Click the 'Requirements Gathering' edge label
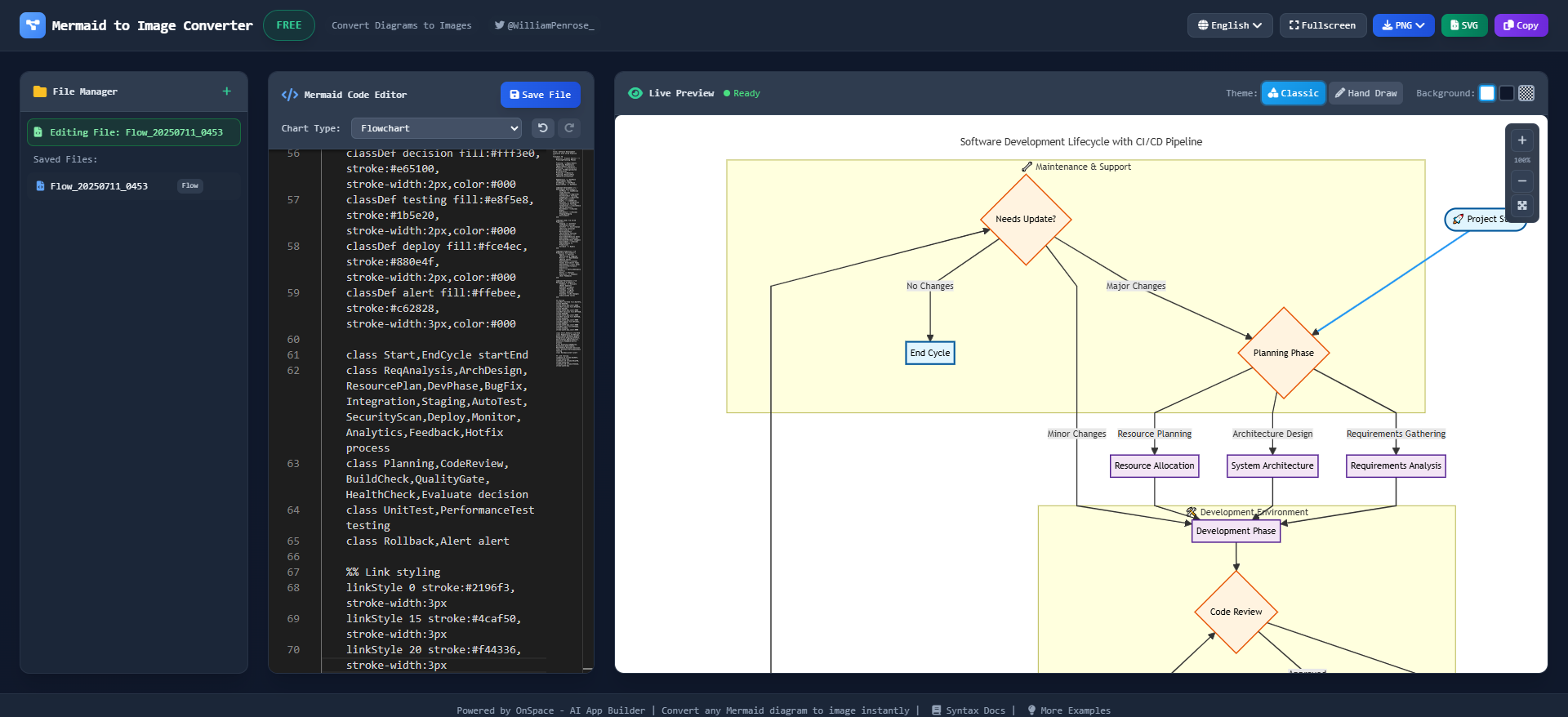 pos(1396,434)
